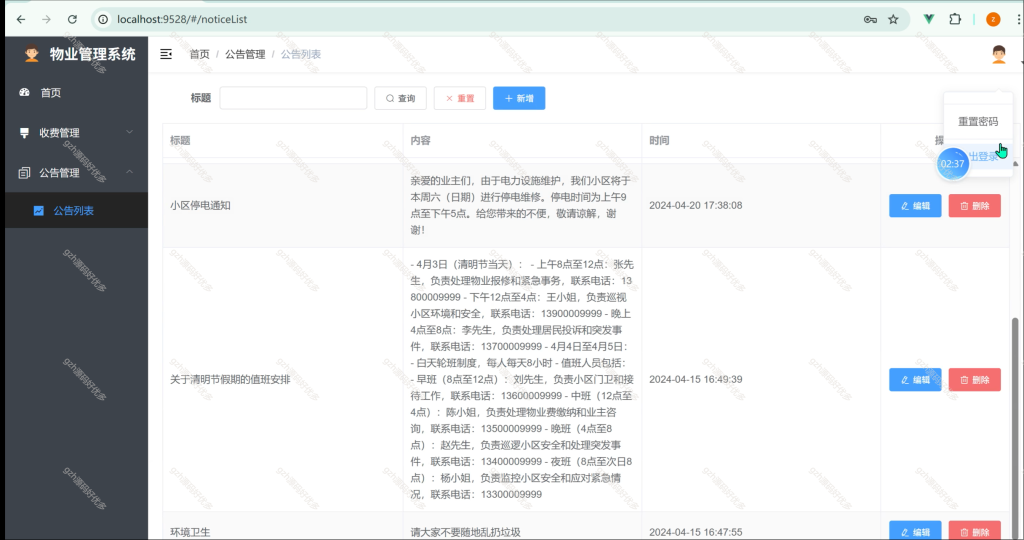Edit the 环境卫生 notice
Viewport: 1024px width, 540px height.
click(x=915, y=530)
